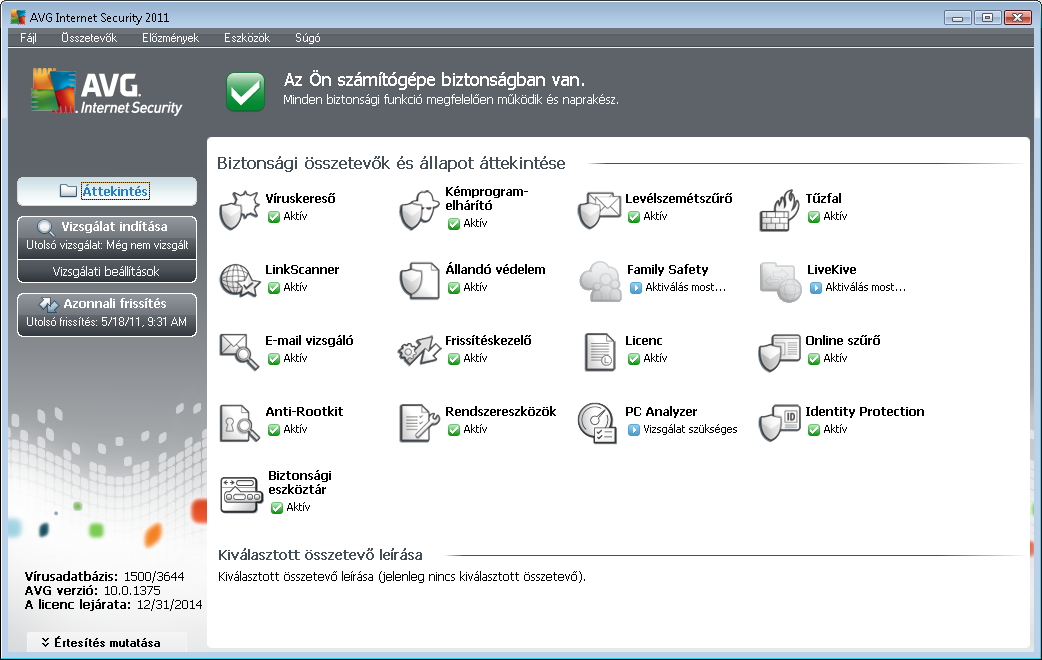Click the magnifier icon on Vizsgálat indítása
This screenshot has width=1042, height=660.
(46, 227)
